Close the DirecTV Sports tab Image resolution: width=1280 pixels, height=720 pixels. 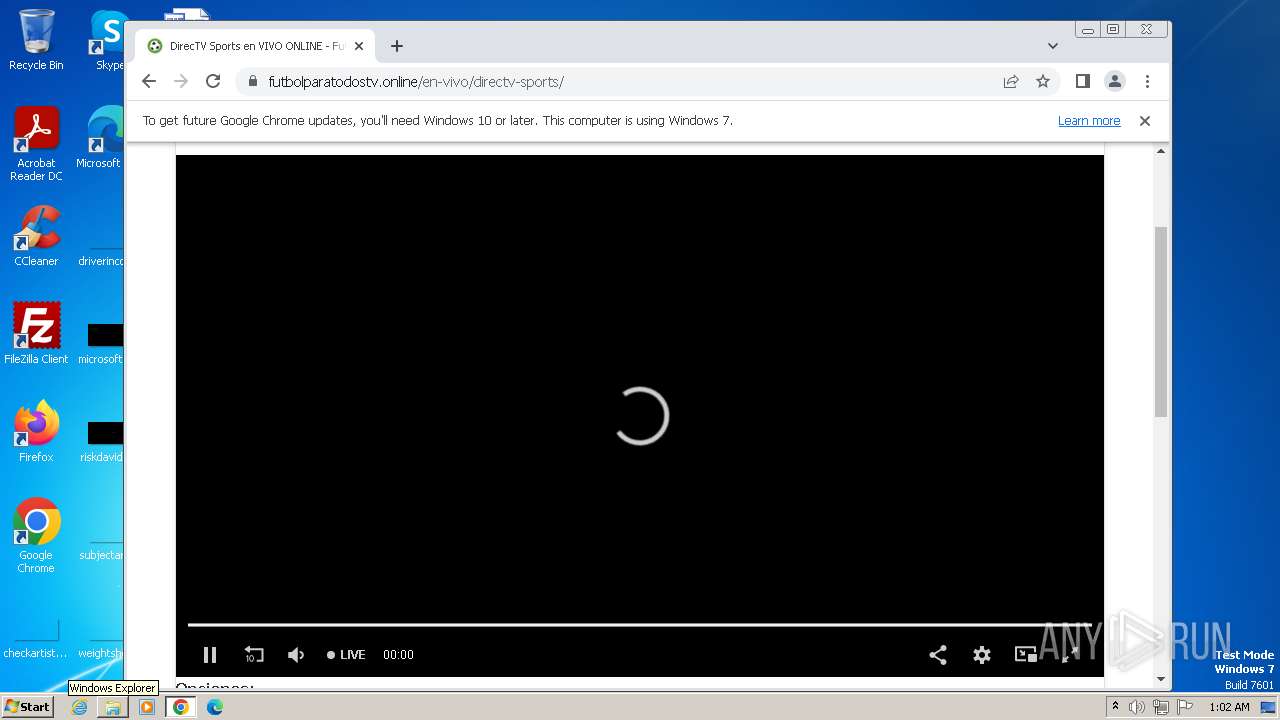click(x=359, y=46)
